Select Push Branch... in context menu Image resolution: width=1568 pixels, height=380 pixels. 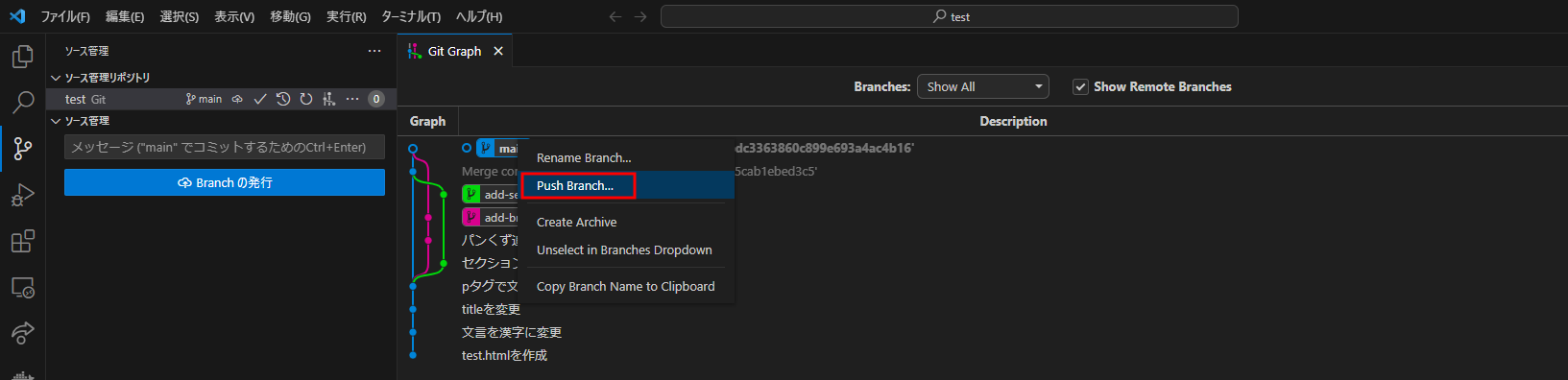click(626, 185)
